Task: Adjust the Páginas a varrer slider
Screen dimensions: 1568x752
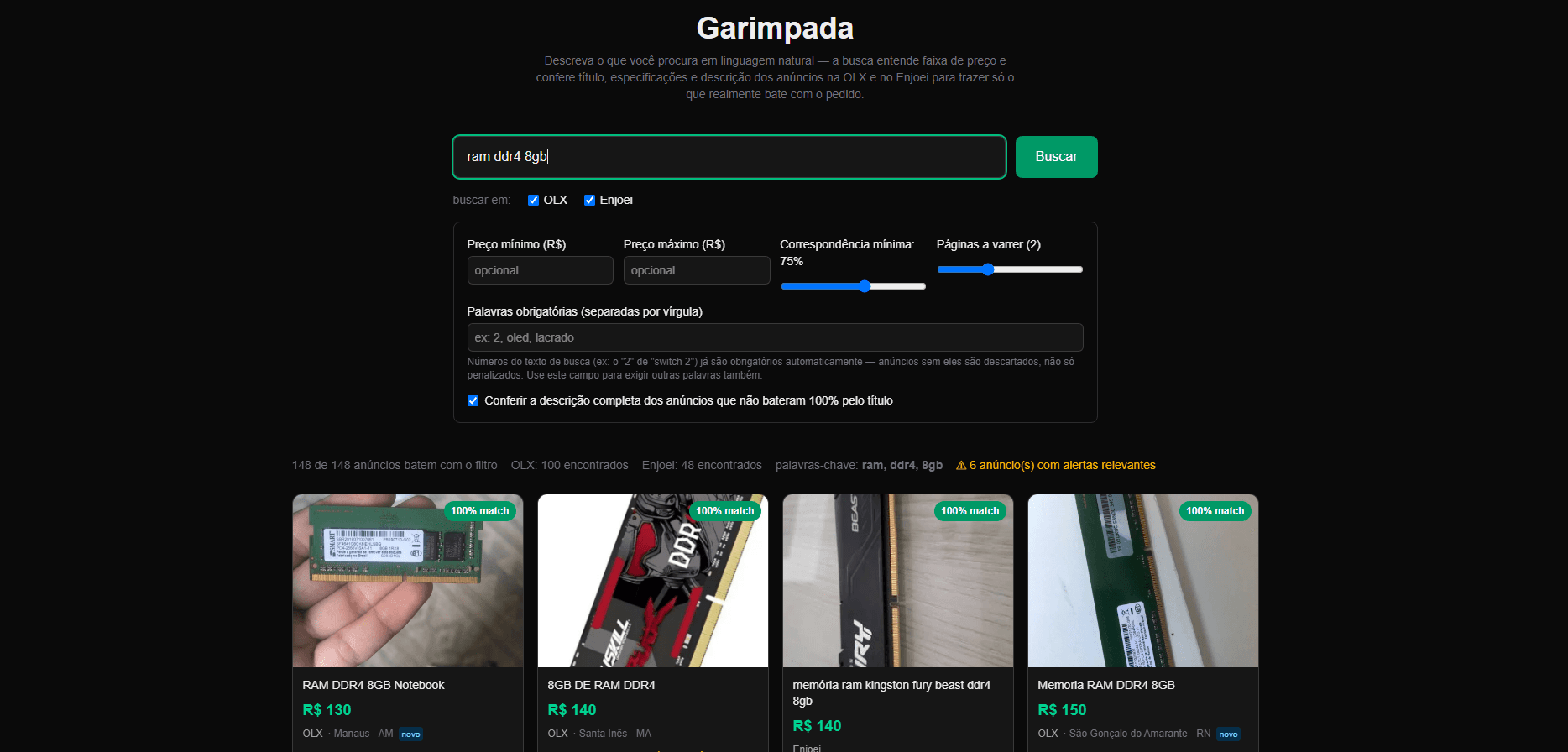Action: pyautogui.click(x=1010, y=269)
